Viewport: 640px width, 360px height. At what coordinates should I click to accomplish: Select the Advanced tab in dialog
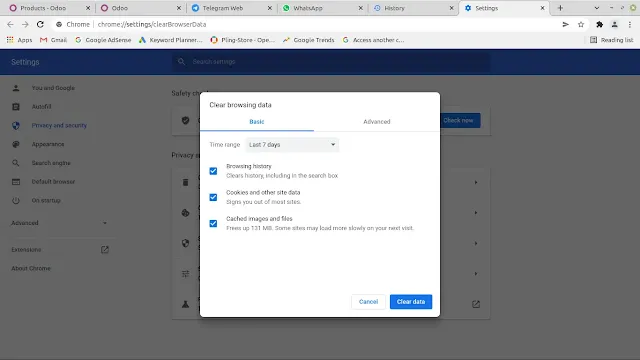pyautogui.click(x=377, y=122)
